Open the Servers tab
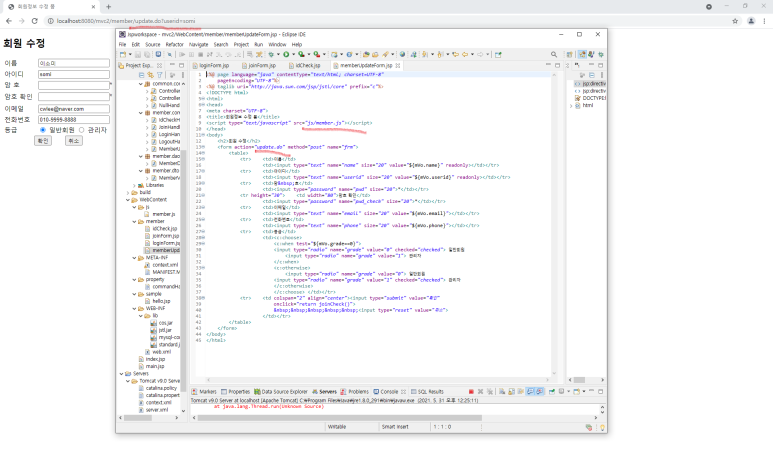Viewport: 773px width, 451px height. [x=324, y=391]
